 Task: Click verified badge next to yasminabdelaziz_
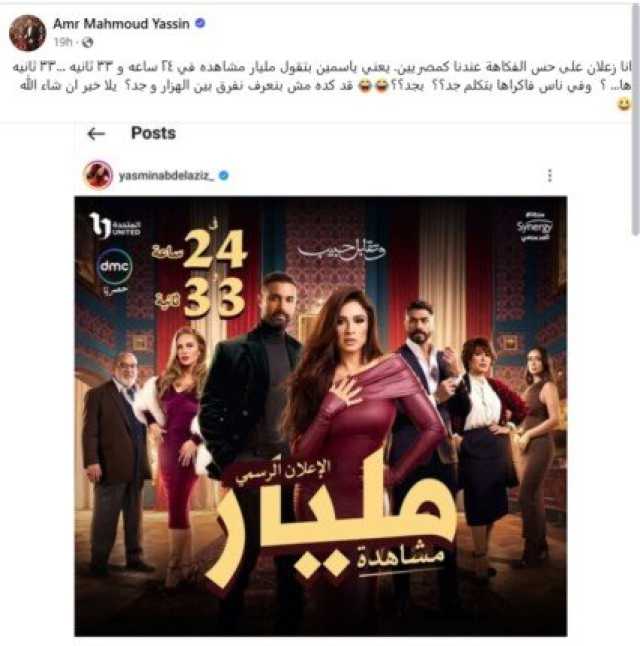pos(223,176)
